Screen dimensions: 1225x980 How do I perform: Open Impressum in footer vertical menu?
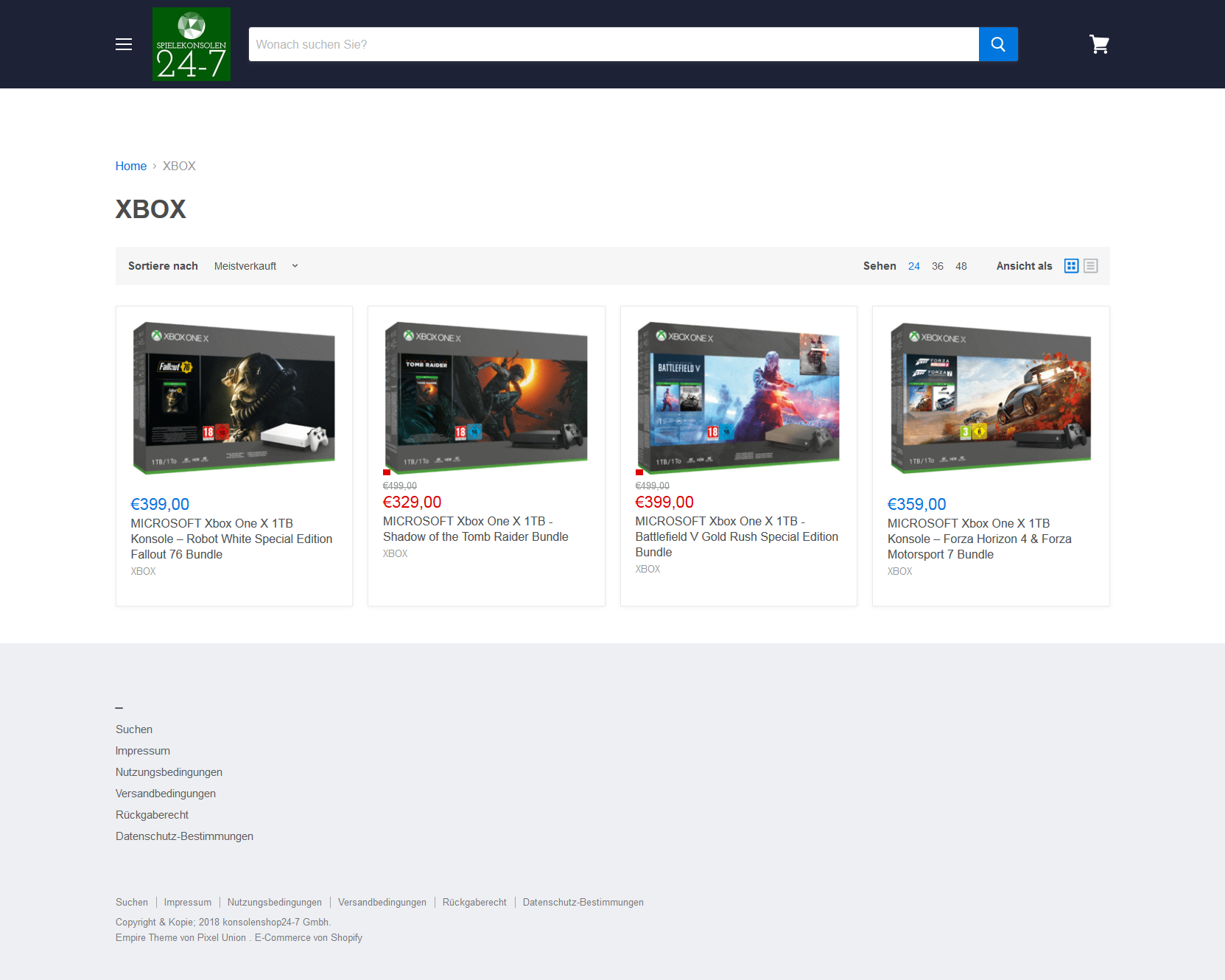click(143, 751)
